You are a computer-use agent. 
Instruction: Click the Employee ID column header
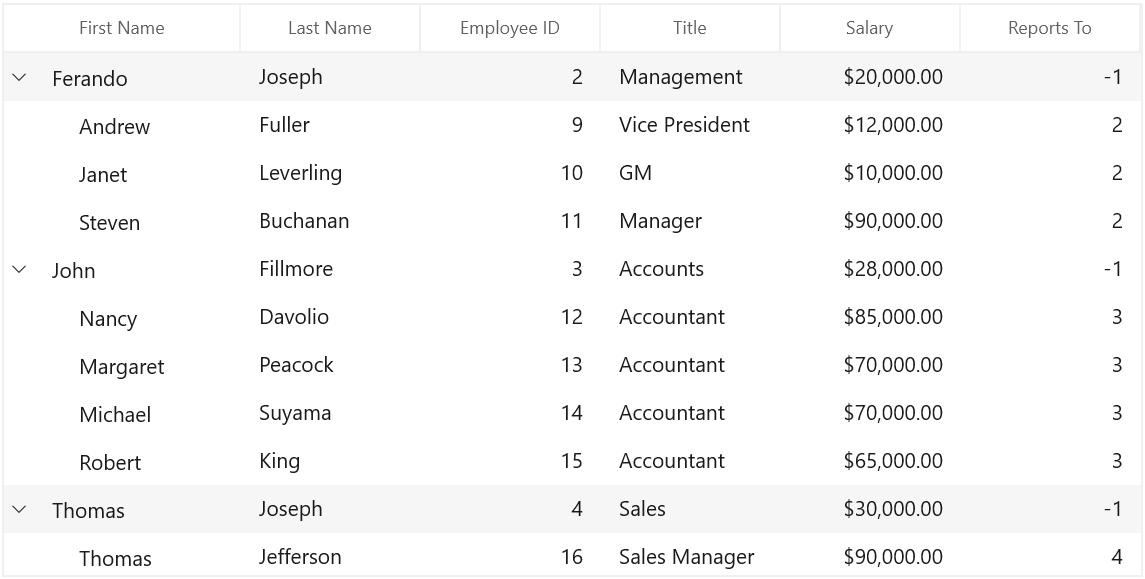(x=510, y=28)
